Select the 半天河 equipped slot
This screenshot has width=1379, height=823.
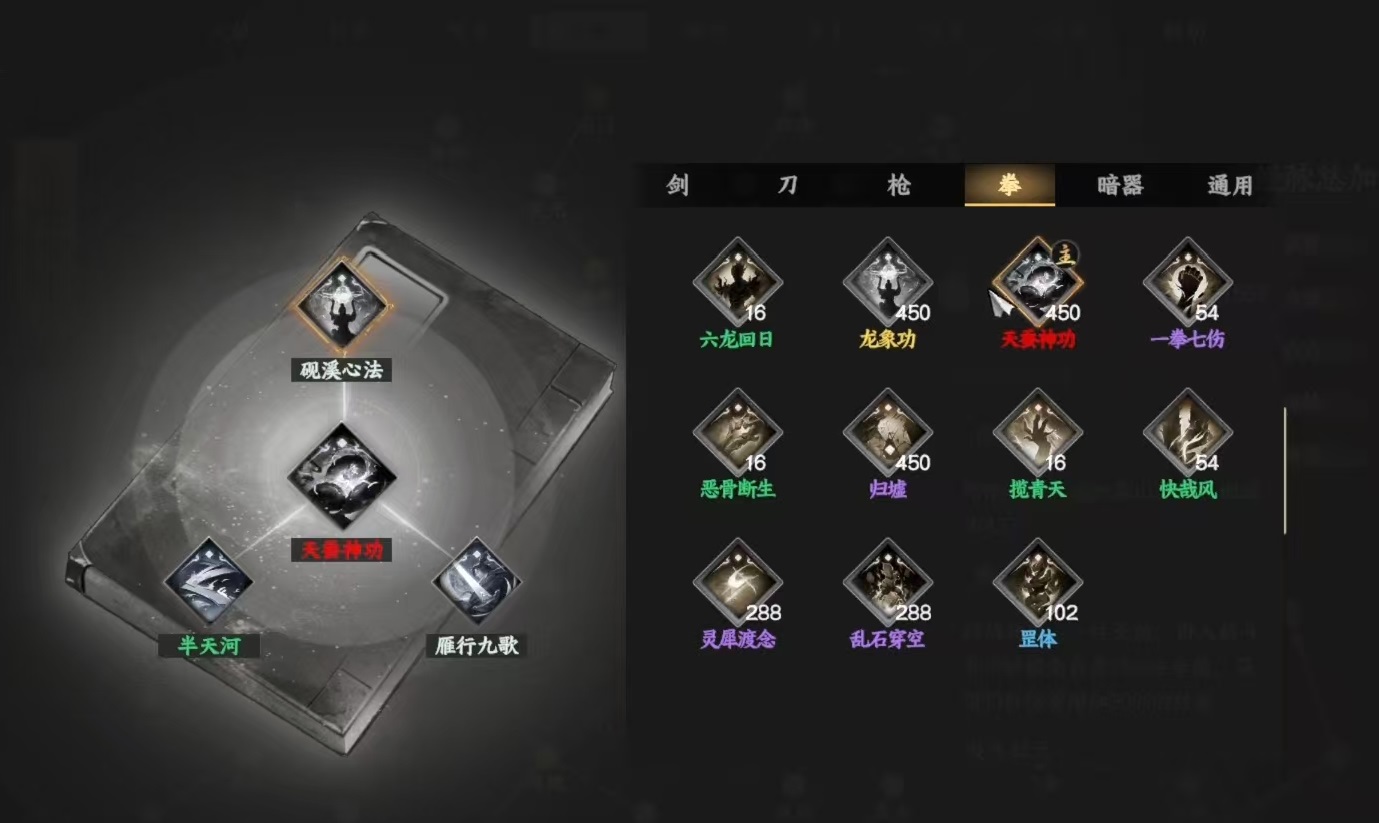click(x=208, y=582)
